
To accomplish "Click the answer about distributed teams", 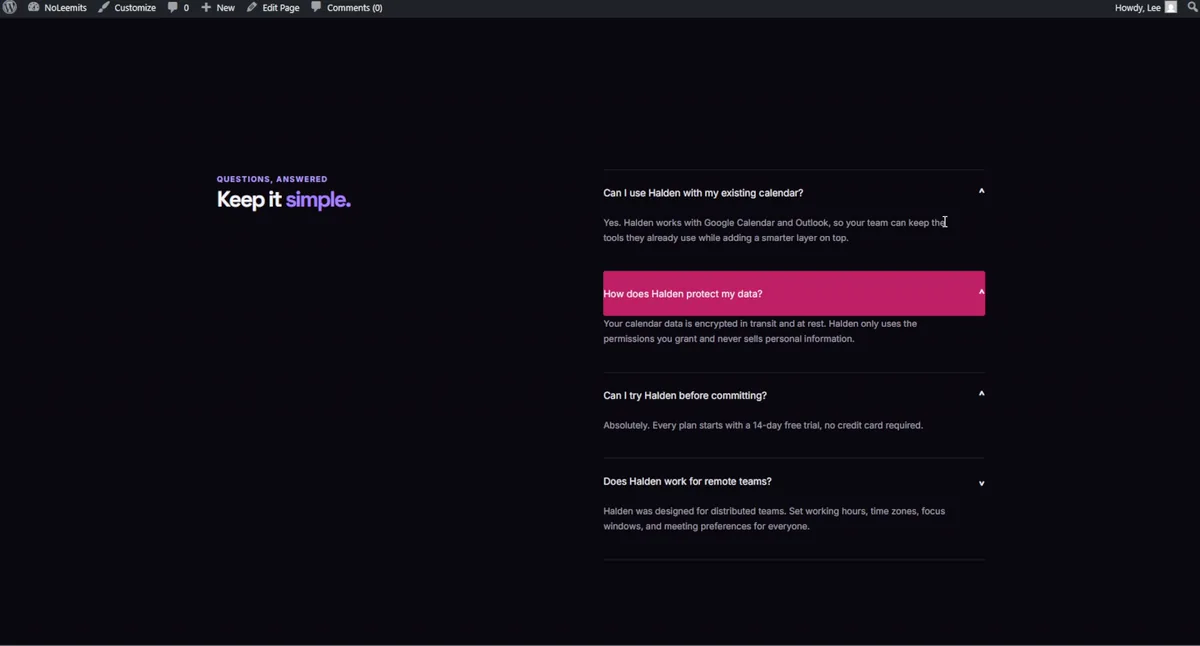I will pyautogui.click(x=774, y=518).
